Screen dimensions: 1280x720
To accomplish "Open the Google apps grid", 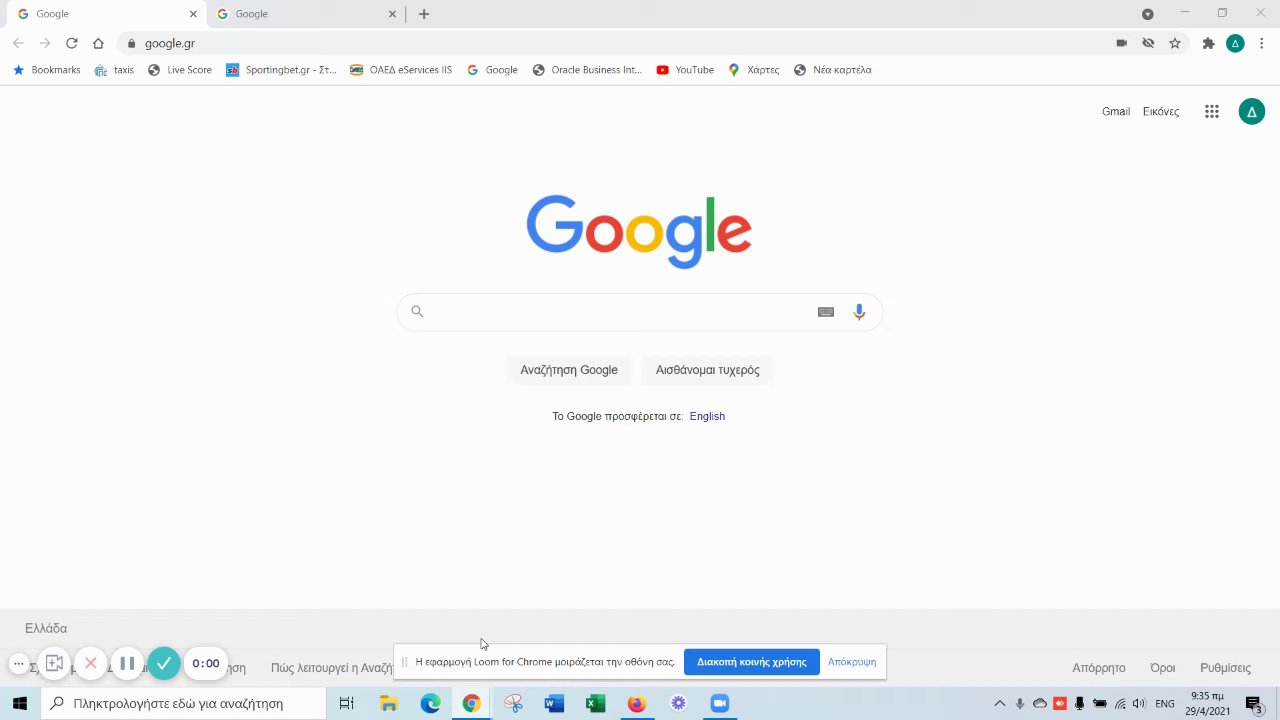I will pos(1212,112).
